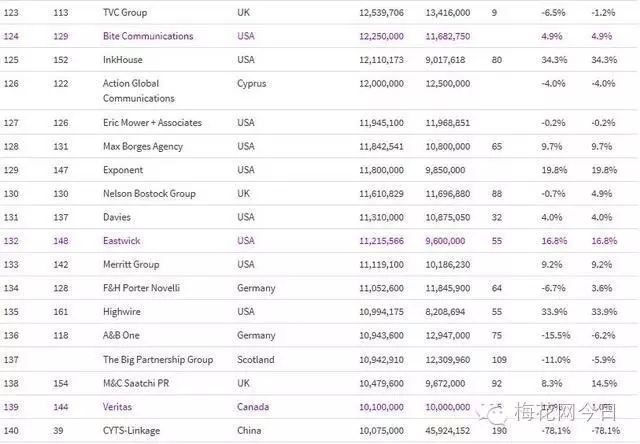Click Eastwick's 11,215,566 revenue figure
The image size is (640, 444).
point(381,241)
